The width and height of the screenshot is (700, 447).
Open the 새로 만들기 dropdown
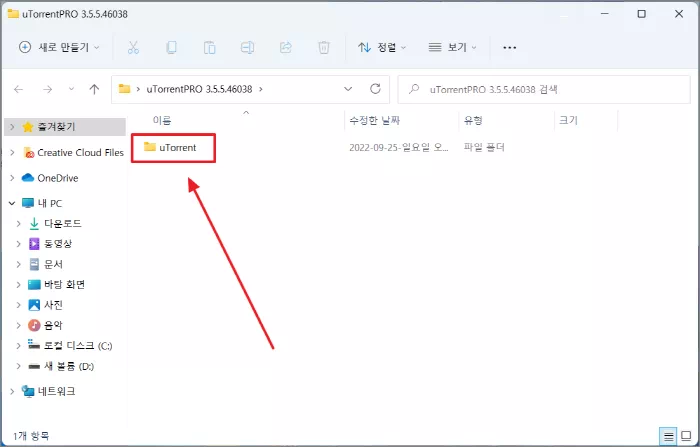(59, 47)
